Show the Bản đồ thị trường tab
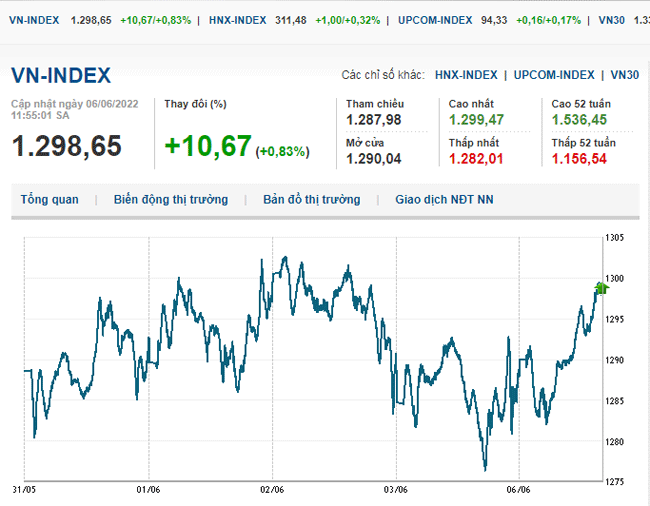The image size is (650, 506). click(x=311, y=199)
